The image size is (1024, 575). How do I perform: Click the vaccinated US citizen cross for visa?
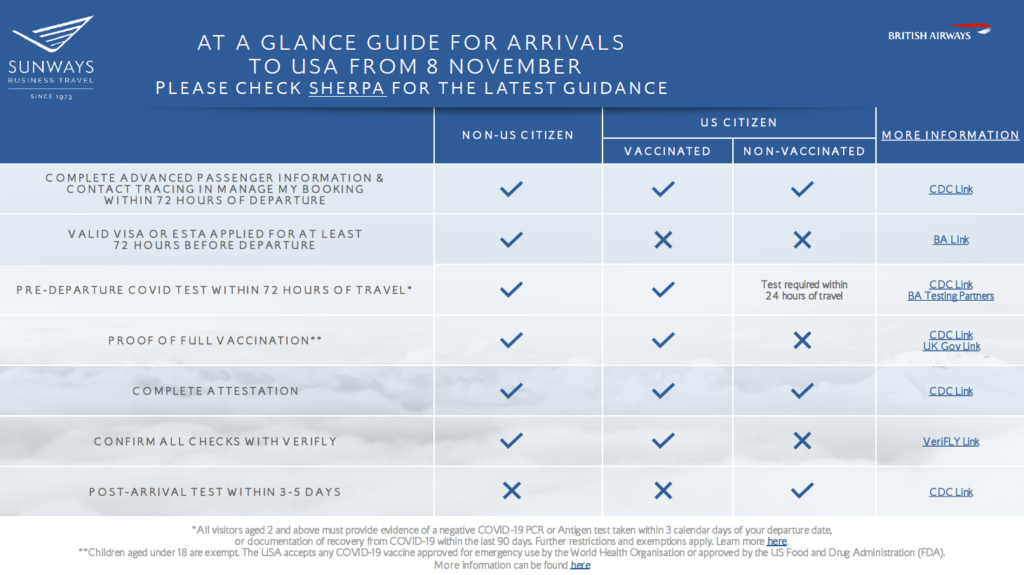tap(662, 240)
